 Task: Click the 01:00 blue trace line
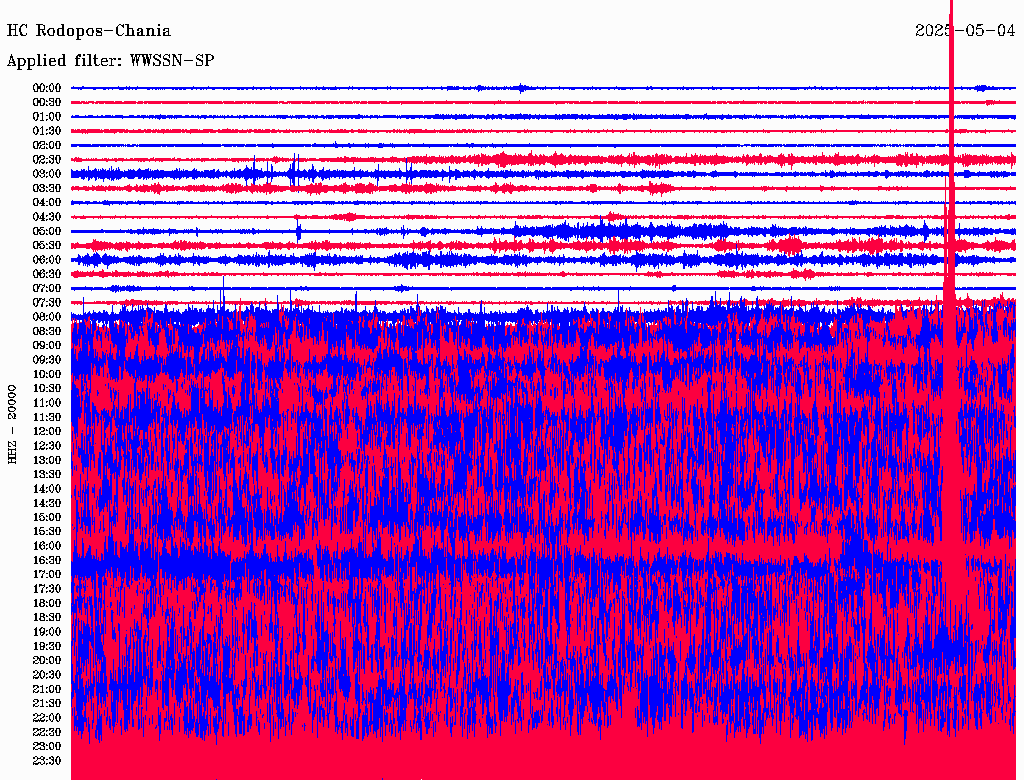point(500,117)
